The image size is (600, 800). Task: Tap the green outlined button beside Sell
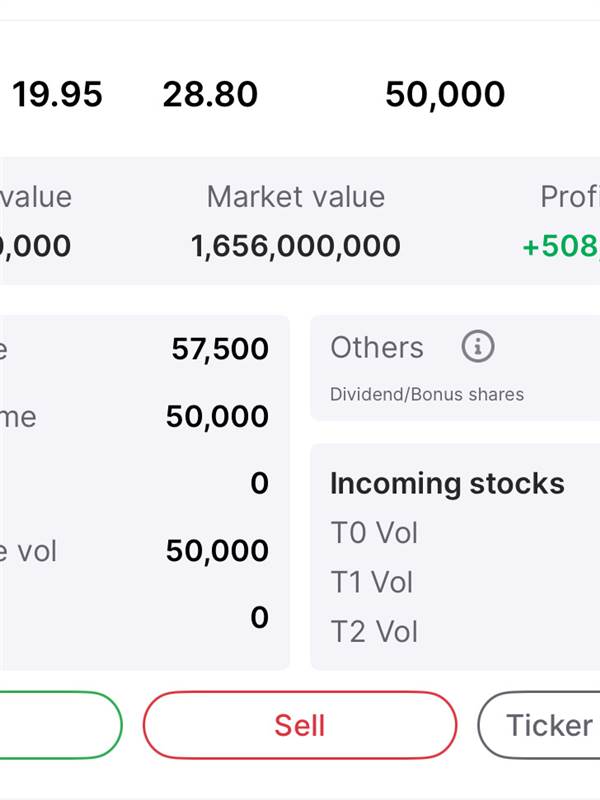click(x=61, y=725)
